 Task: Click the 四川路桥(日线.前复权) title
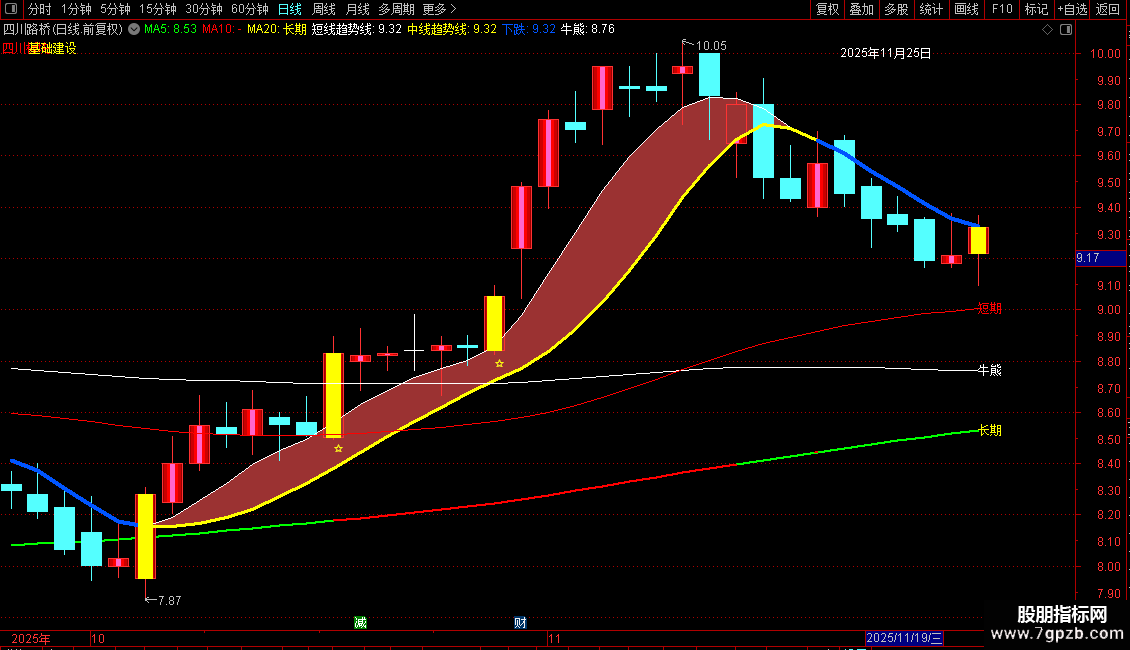(x=63, y=30)
